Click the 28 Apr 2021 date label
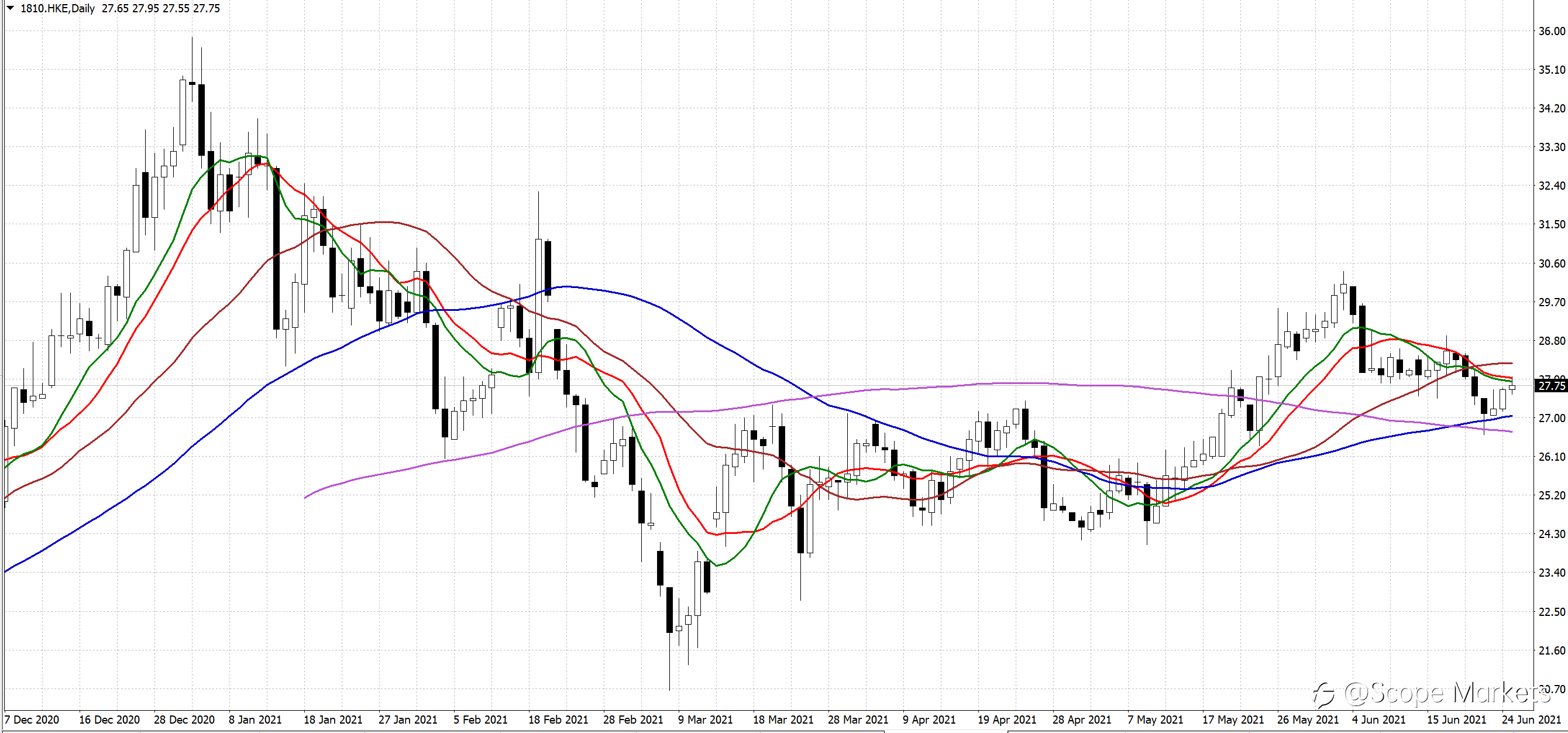 tap(1082, 720)
